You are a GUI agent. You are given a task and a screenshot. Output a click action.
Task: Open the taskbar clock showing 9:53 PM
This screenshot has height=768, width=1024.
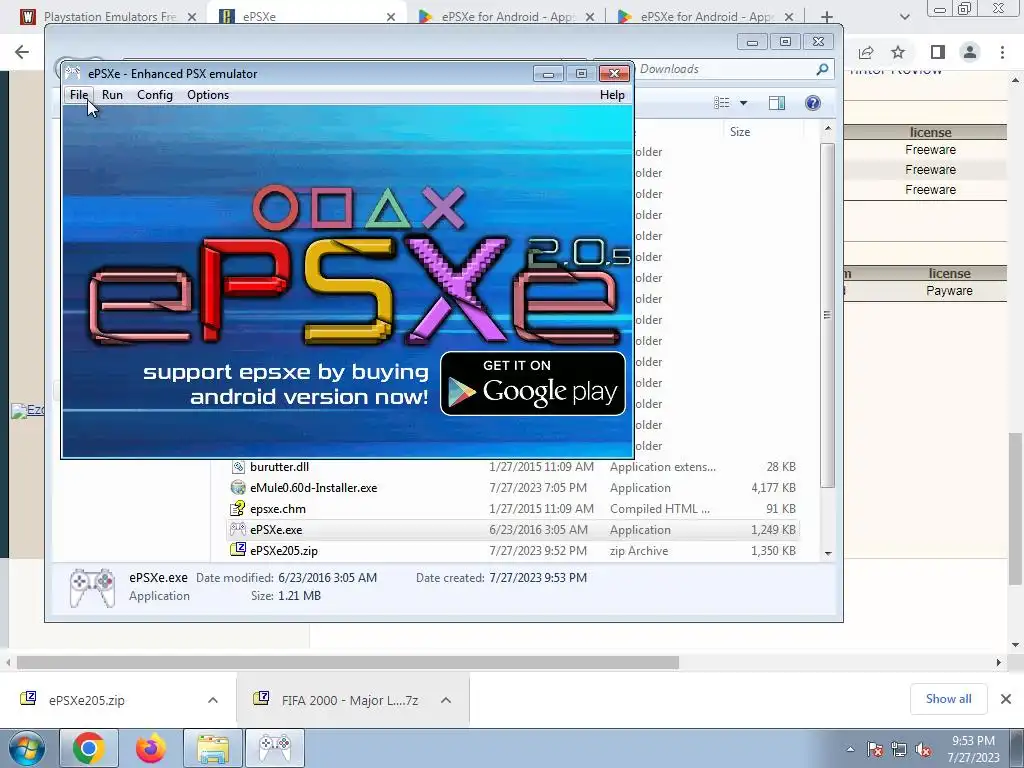click(x=974, y=749)
